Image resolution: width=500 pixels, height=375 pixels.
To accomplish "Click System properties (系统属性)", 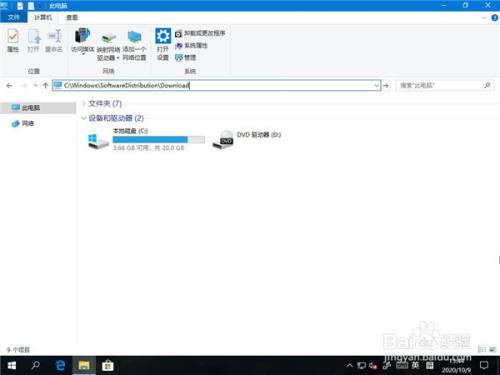I will coord(191,45).
